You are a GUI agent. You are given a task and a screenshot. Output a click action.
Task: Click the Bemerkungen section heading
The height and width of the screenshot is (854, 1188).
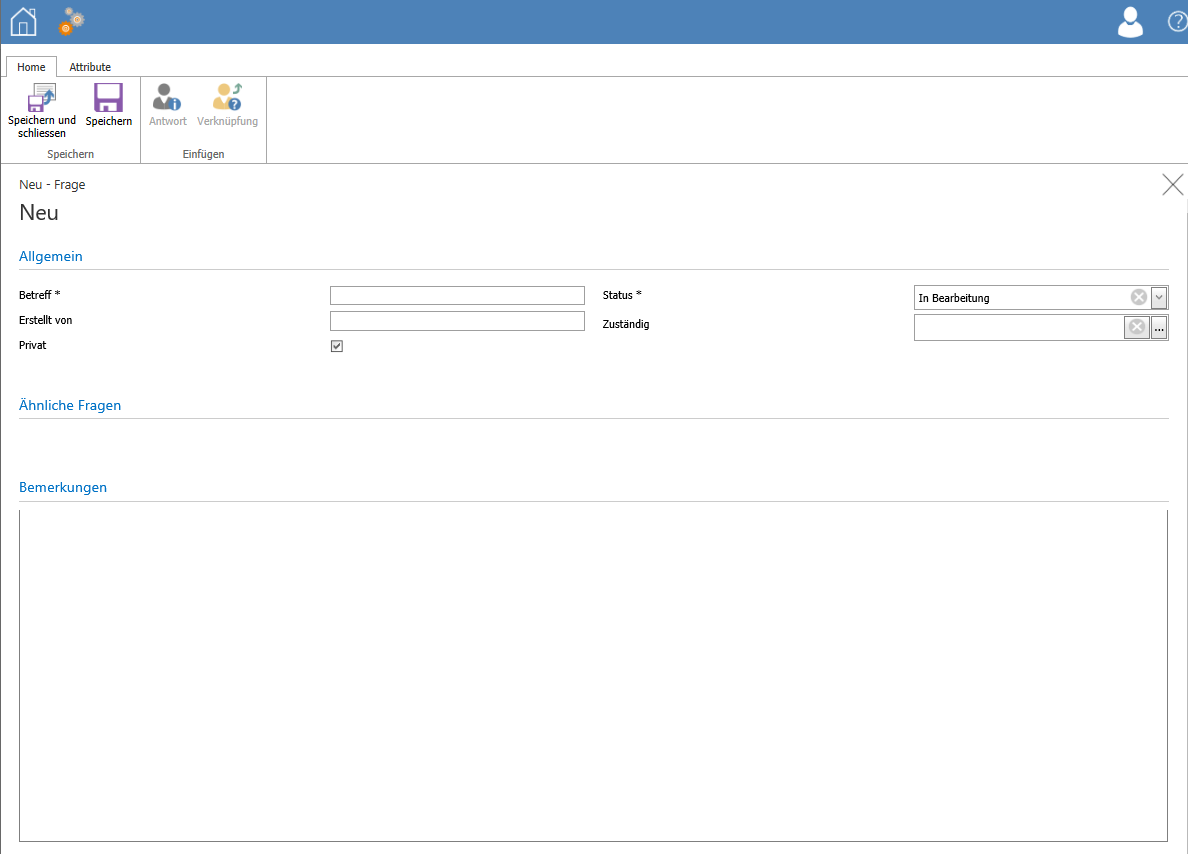point(63,487)
